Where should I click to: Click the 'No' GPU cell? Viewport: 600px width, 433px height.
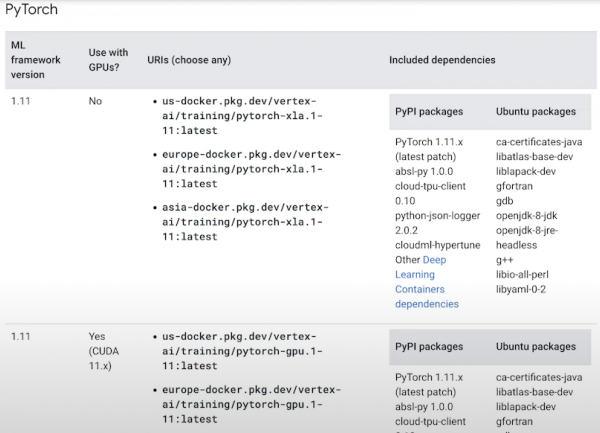click(x=95, y=101)
